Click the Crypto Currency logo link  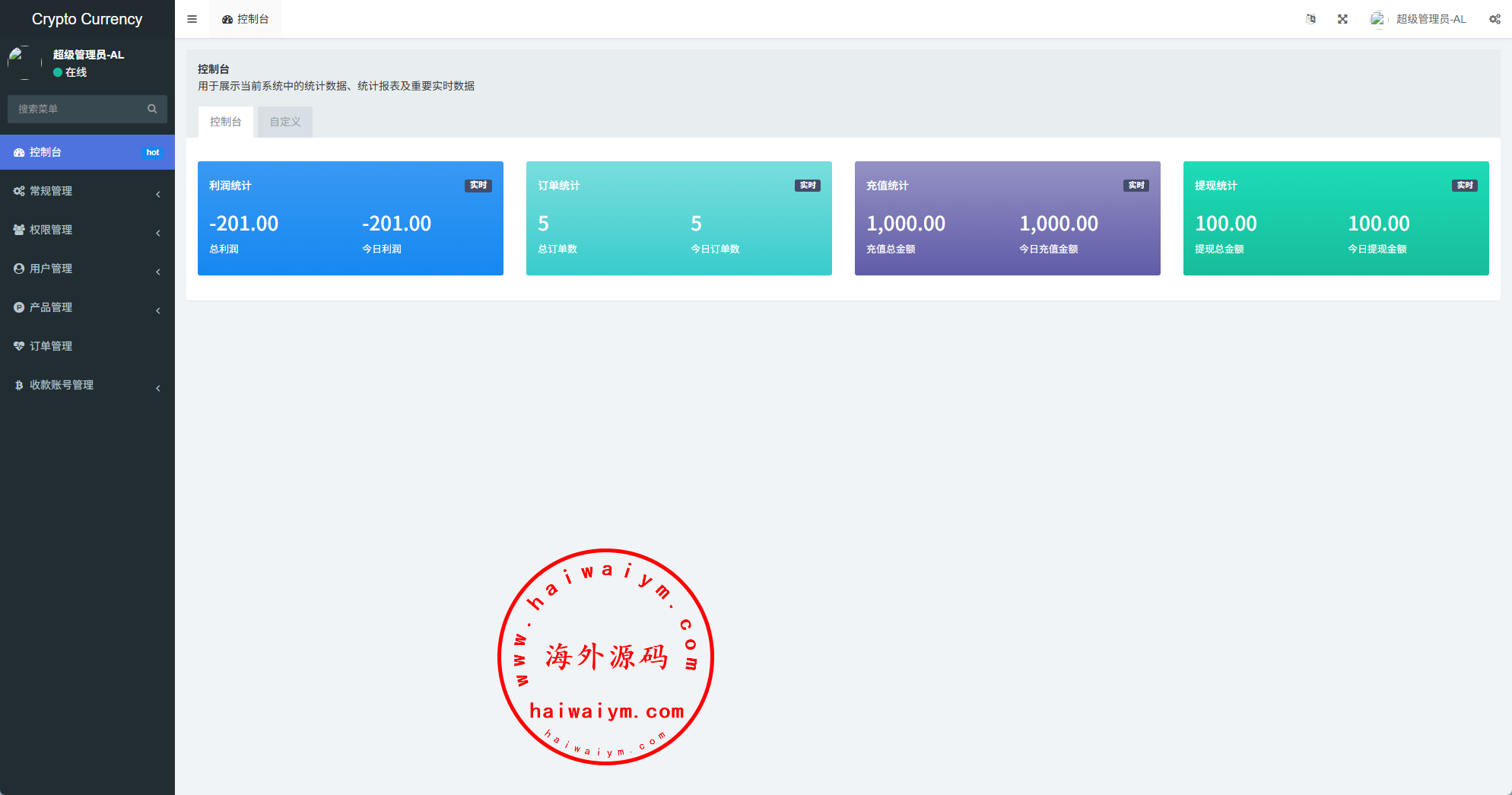click(87, 19)
